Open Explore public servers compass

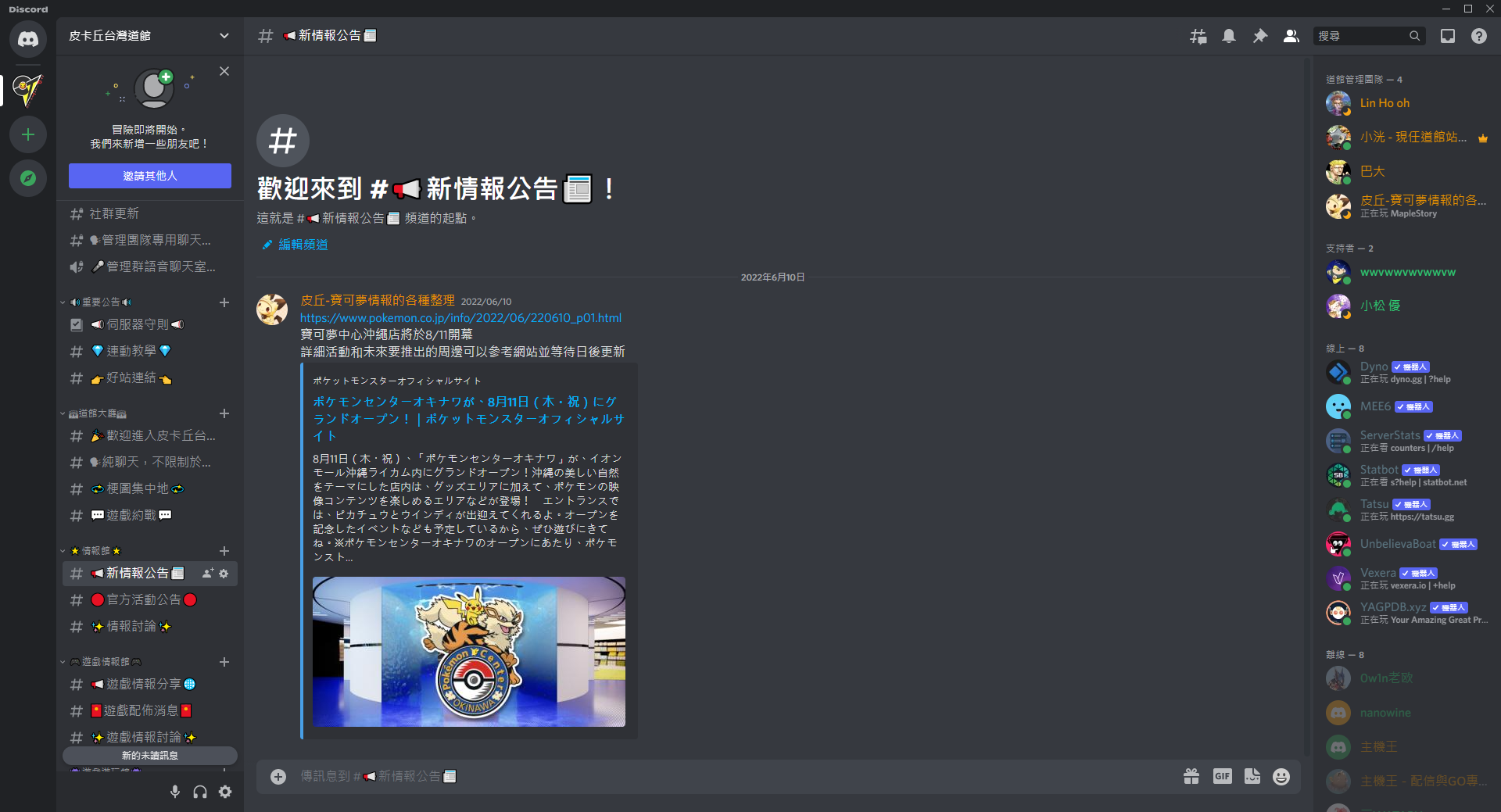coord(28,178)
